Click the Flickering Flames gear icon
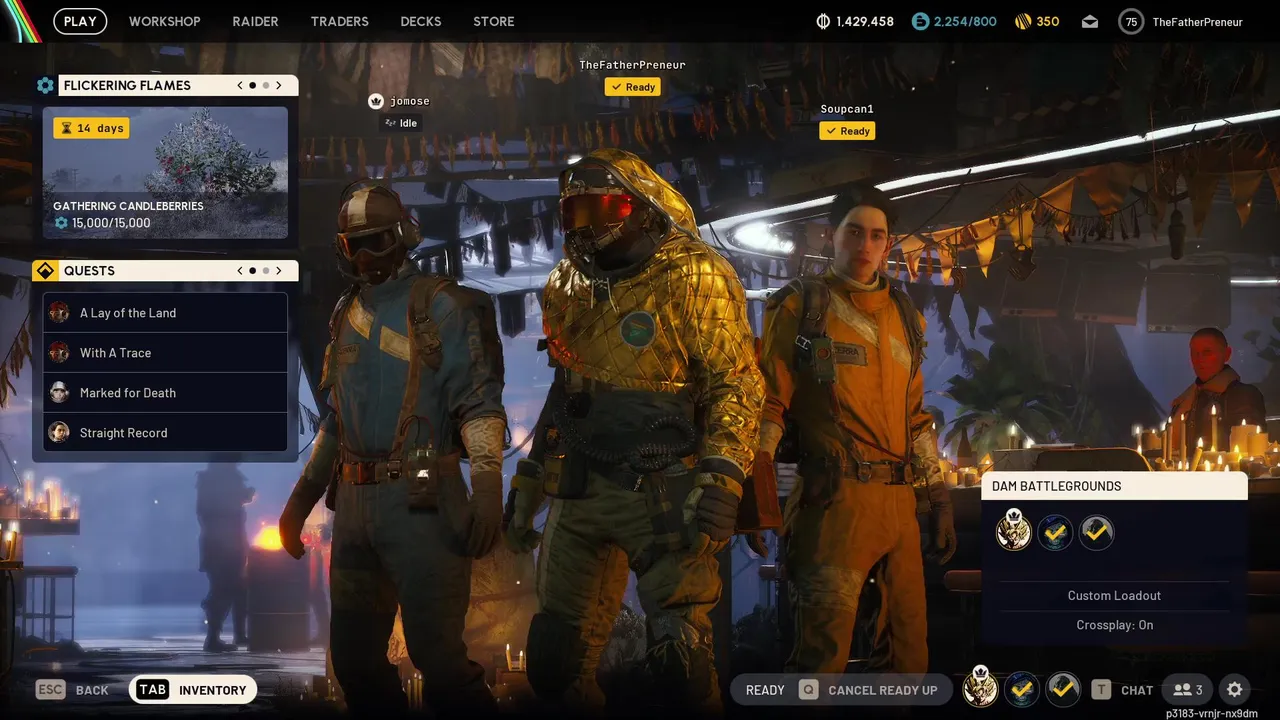The width and height of the screenshot is (1280, 720). pos(45,85)
